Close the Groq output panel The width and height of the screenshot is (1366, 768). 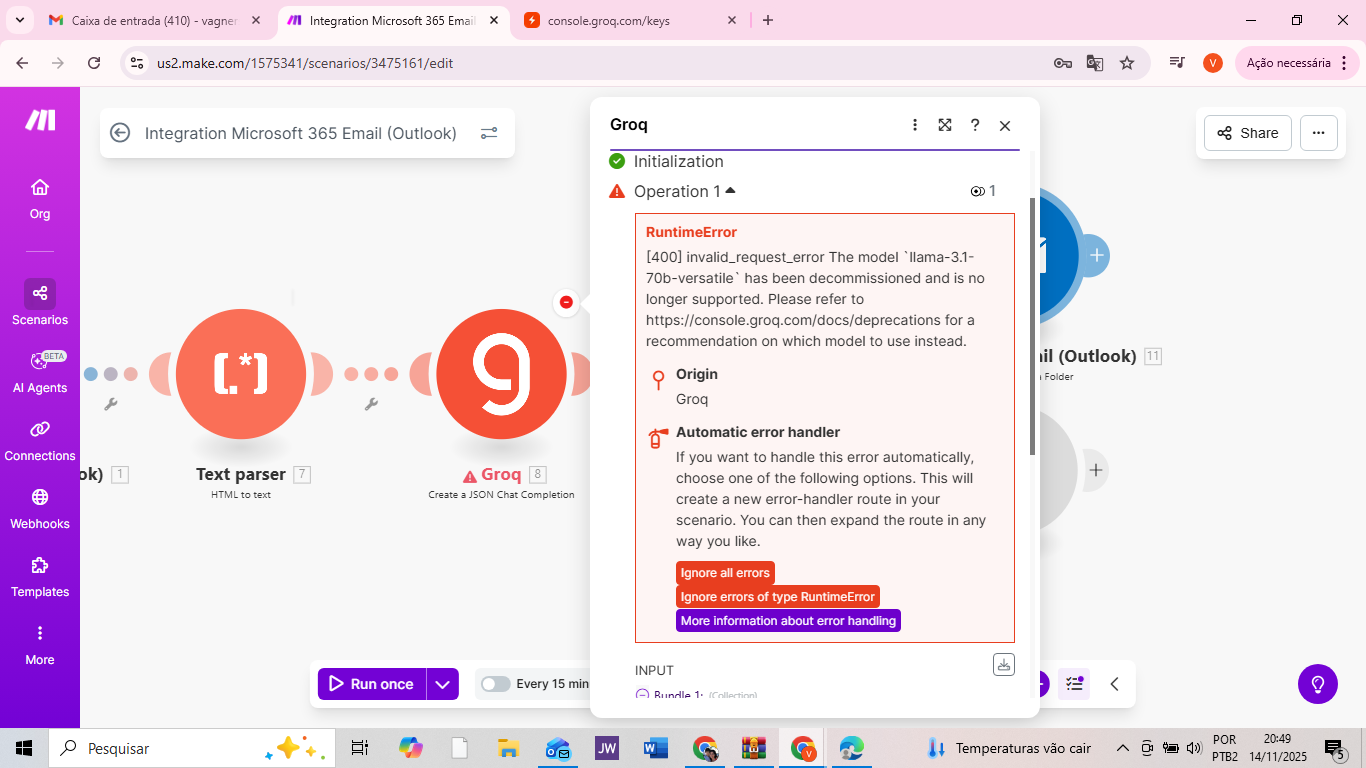1005,125
